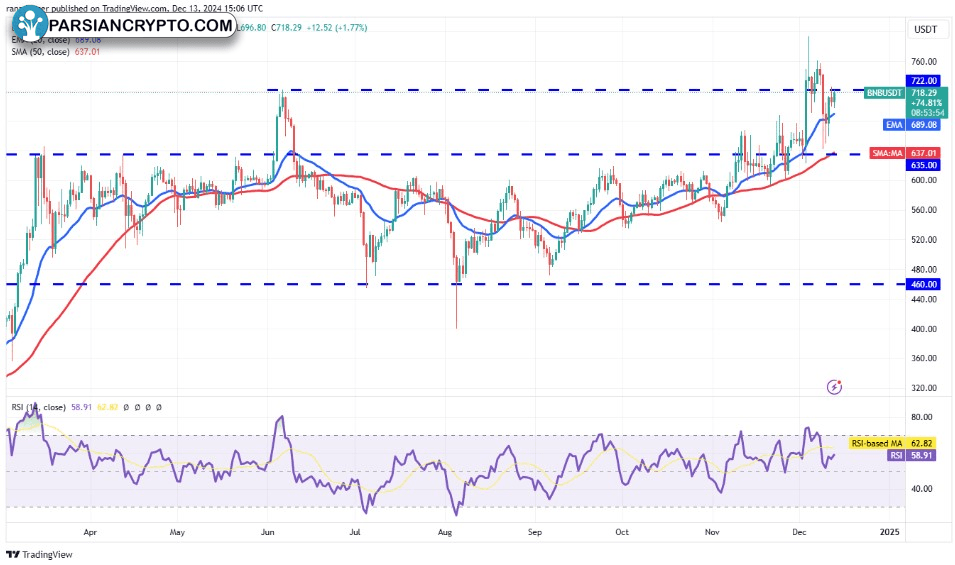Click the TradingView logo at bottom

[x=40, y=554]
